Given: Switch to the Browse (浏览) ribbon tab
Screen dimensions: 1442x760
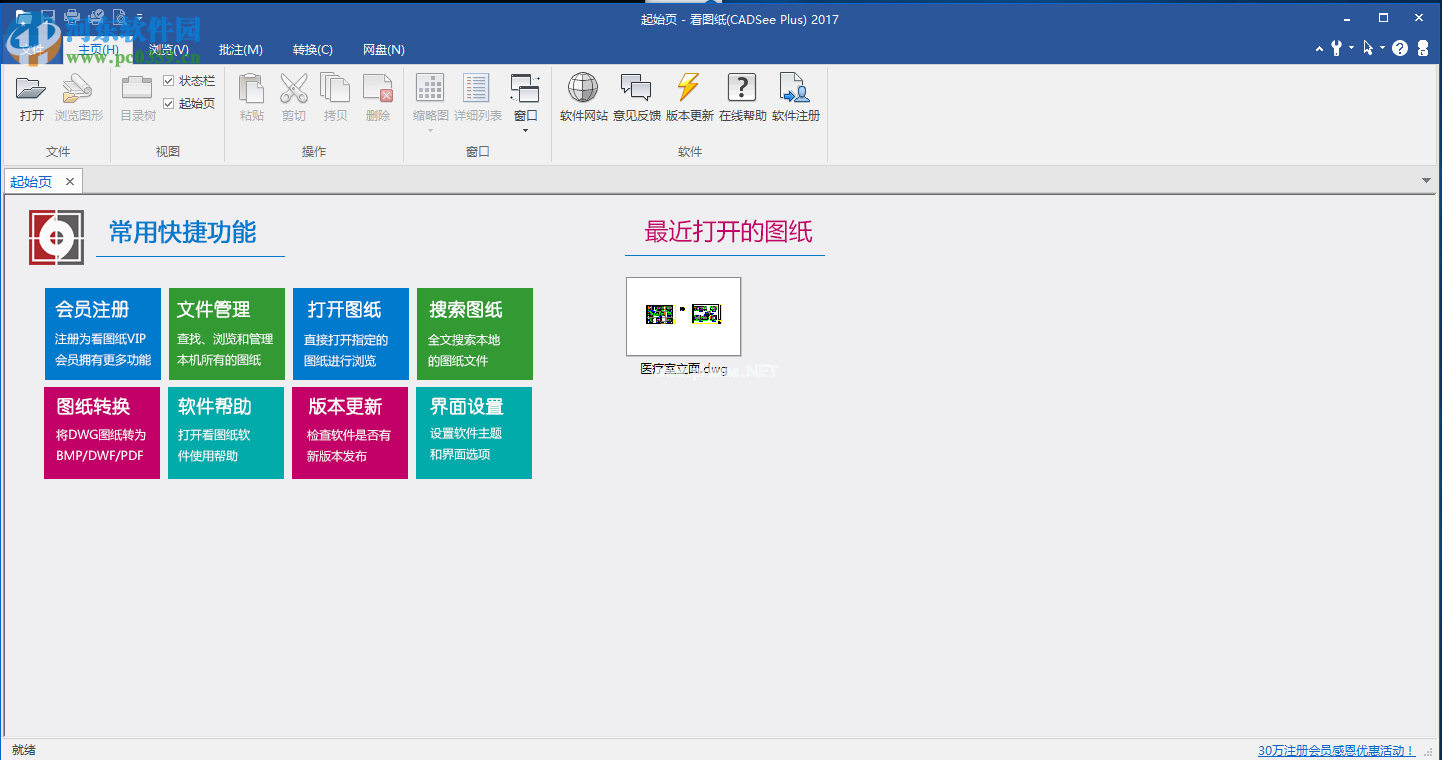Looking at the screenshot, I should [x=169, y=50].
